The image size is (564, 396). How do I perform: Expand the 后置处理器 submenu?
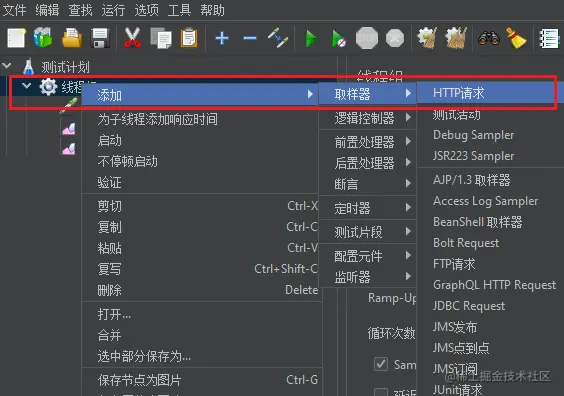pos(368,163)
